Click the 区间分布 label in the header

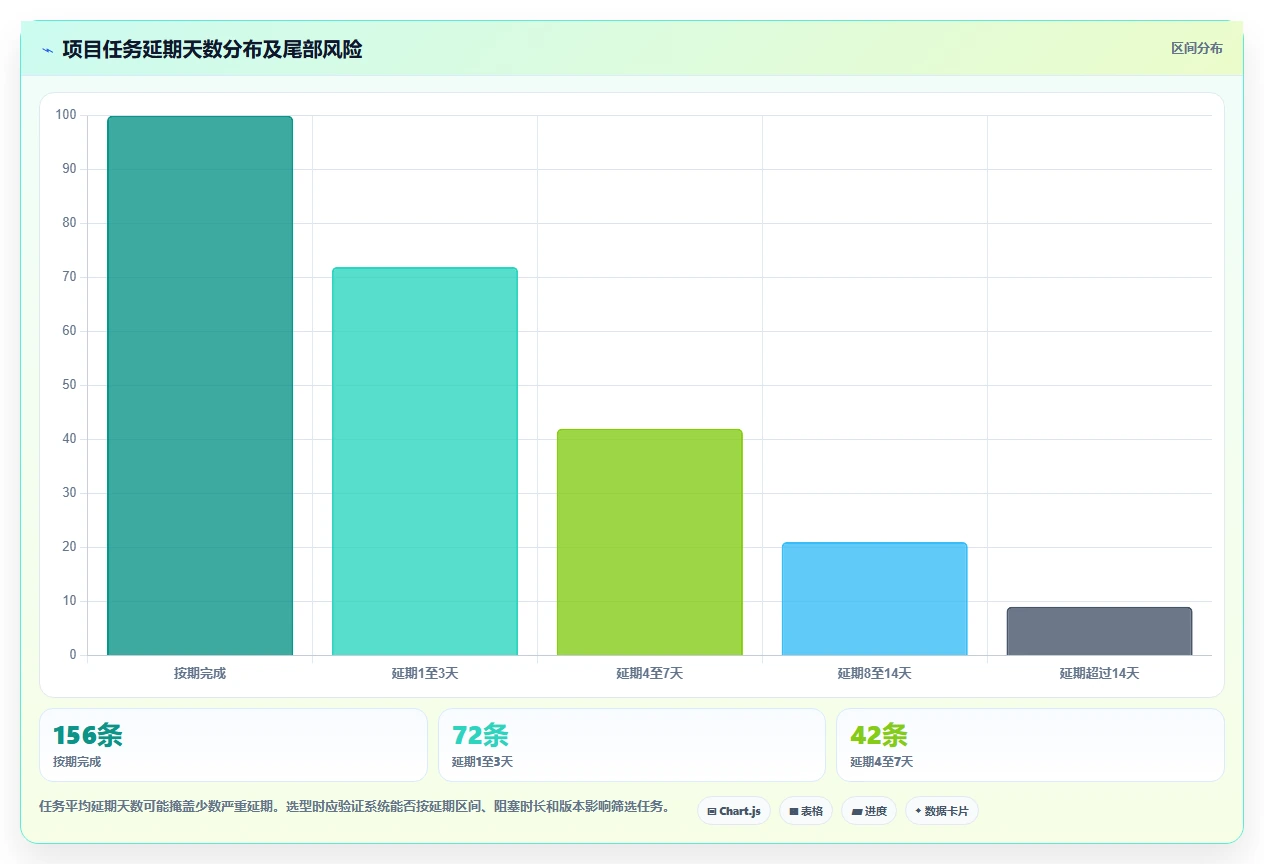[1196, 48]
